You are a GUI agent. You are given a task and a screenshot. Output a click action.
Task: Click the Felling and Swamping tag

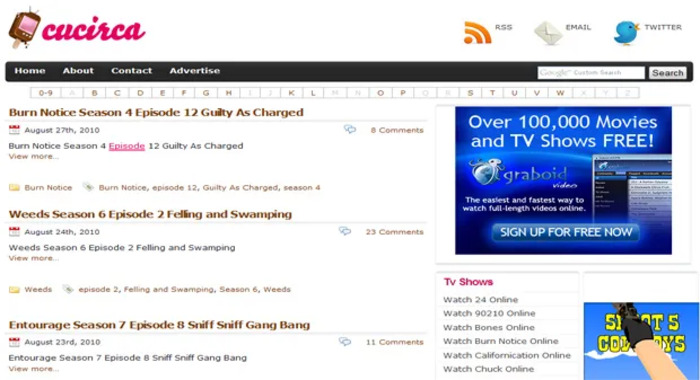(x=169, y=289)
